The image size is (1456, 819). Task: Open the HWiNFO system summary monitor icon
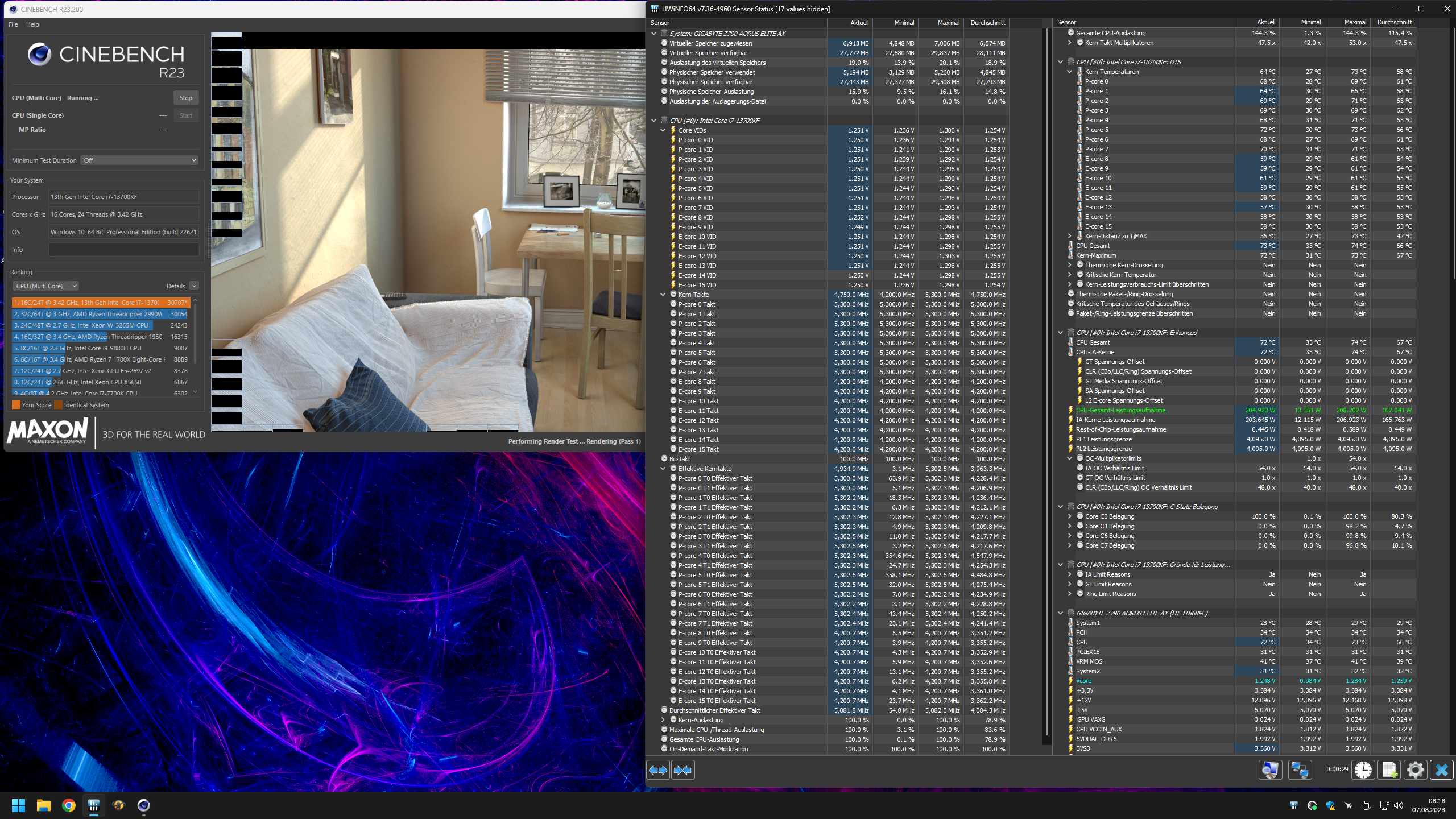[1270, 770]
